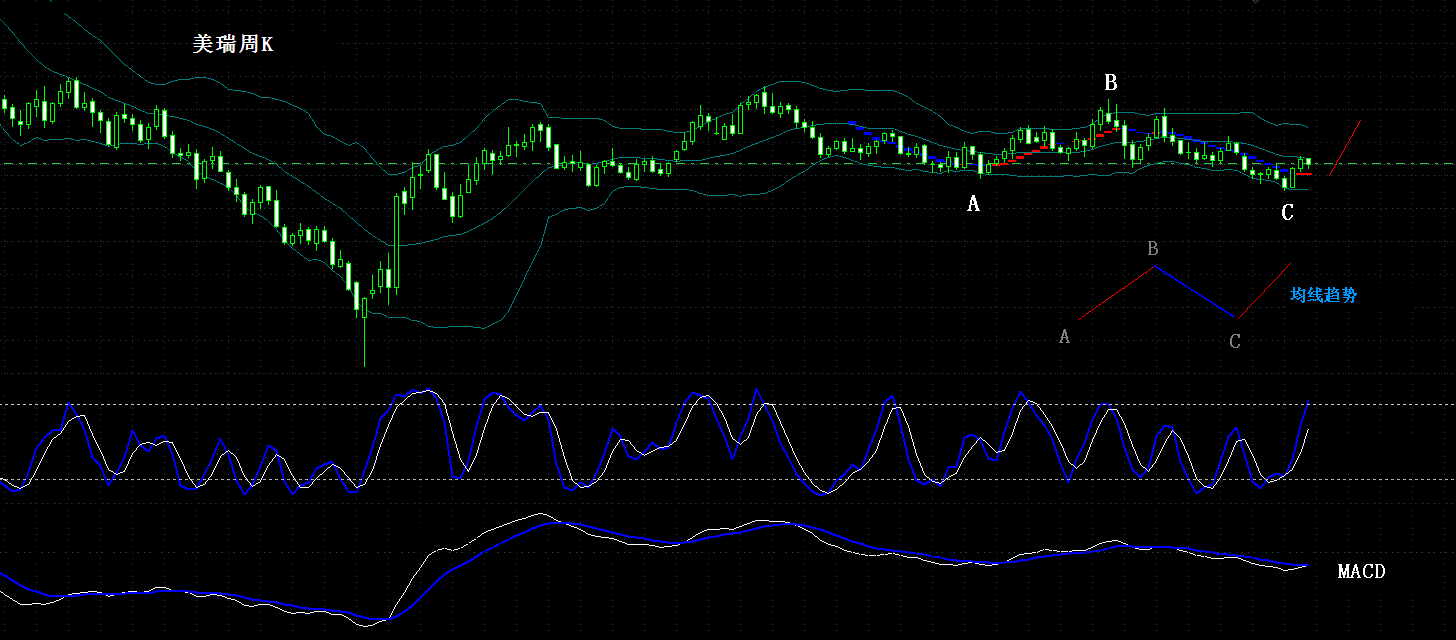The image size is (1456, 640).
Task: Click gray B in the trend diagram
Action: click(1153, 248)
